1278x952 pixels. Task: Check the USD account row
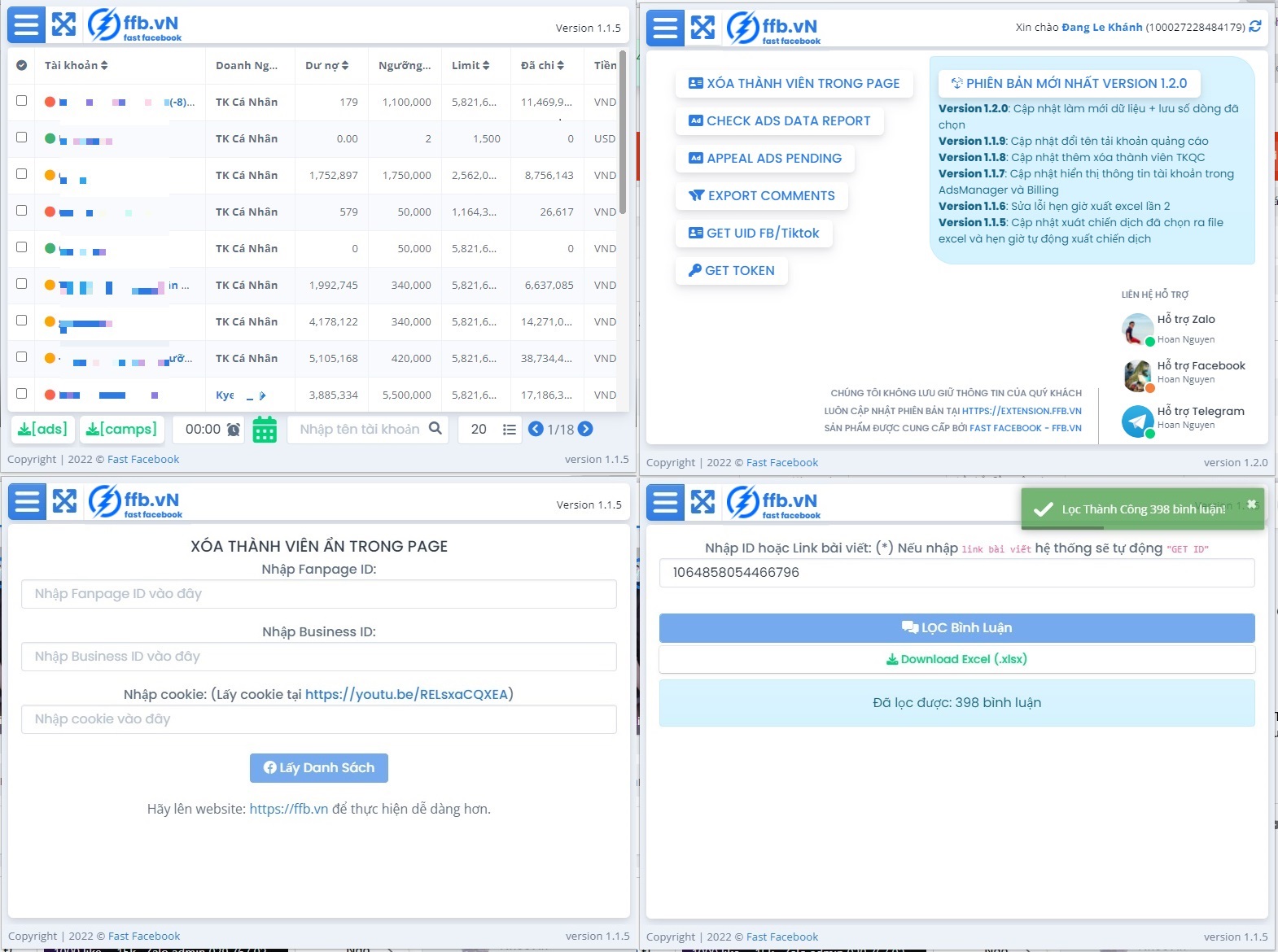pyautogui.click(x=22, y=138)
